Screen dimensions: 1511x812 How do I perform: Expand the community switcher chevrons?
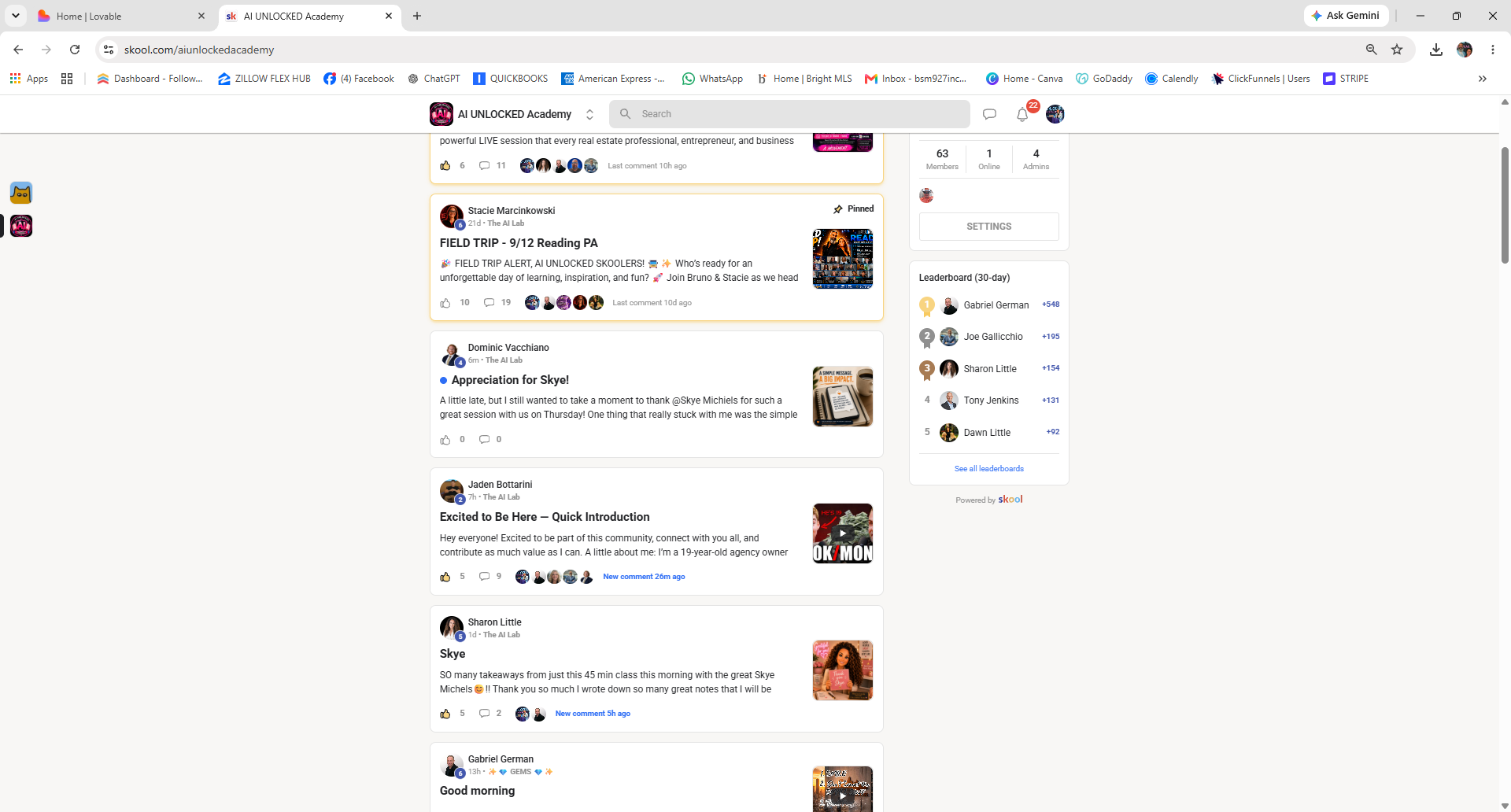point(589,114)
